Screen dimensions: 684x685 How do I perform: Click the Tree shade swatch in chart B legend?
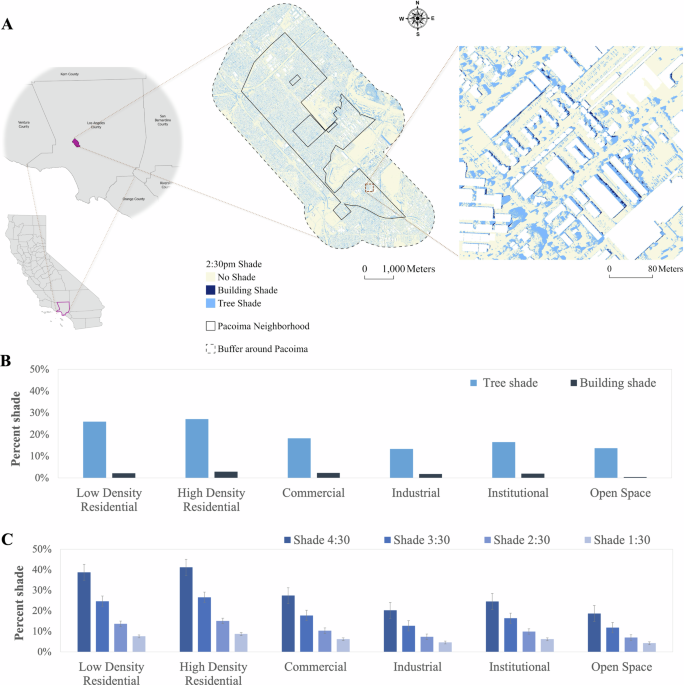coord(473,383)
